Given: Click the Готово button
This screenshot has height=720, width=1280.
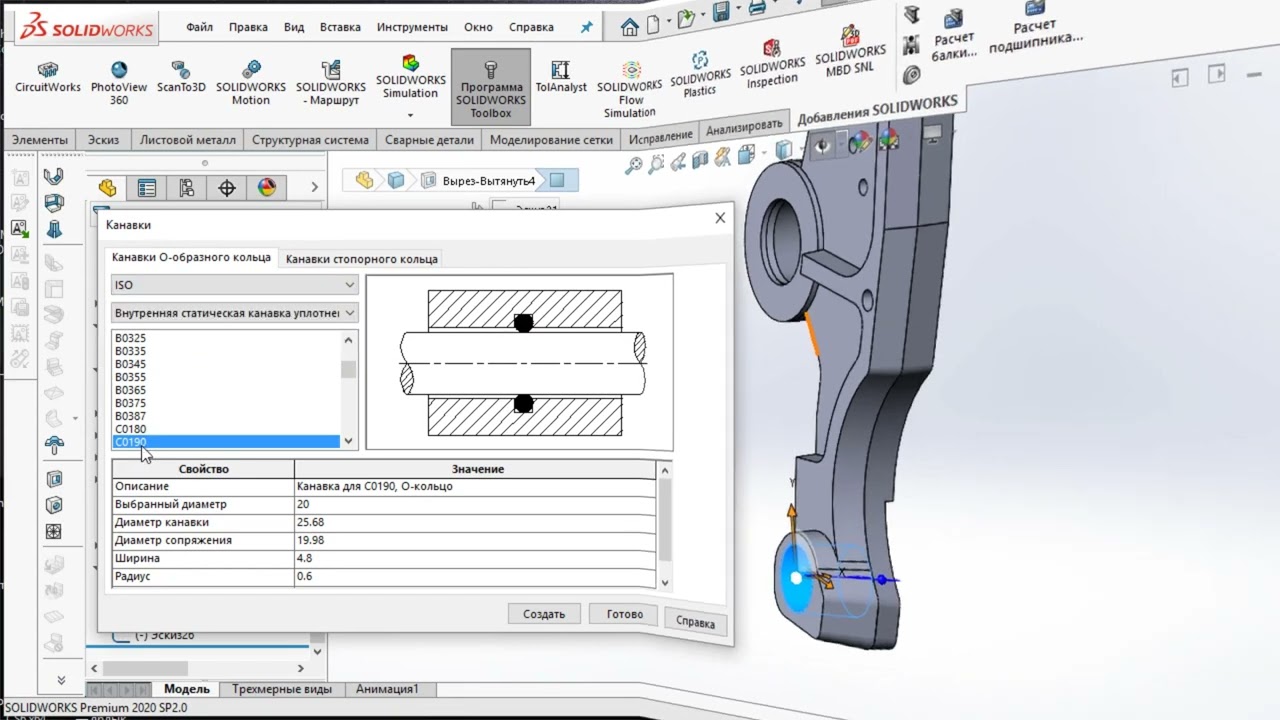Looking at the screenshot, I should [x=625, y=614].
